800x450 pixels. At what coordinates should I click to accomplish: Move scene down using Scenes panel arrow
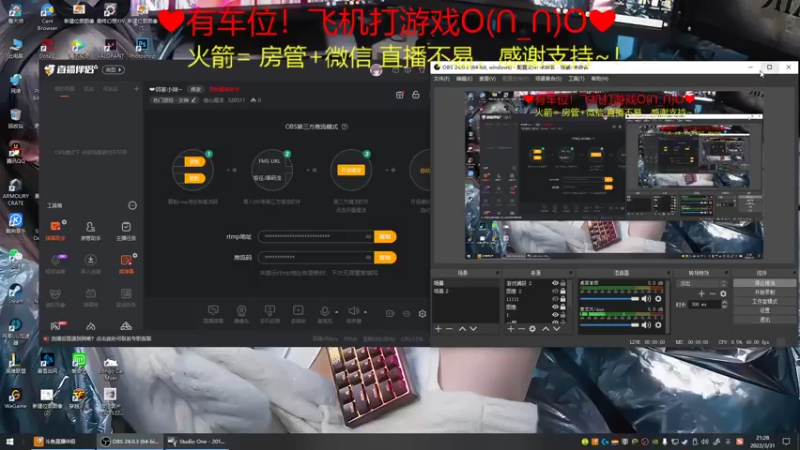point(473,329)
